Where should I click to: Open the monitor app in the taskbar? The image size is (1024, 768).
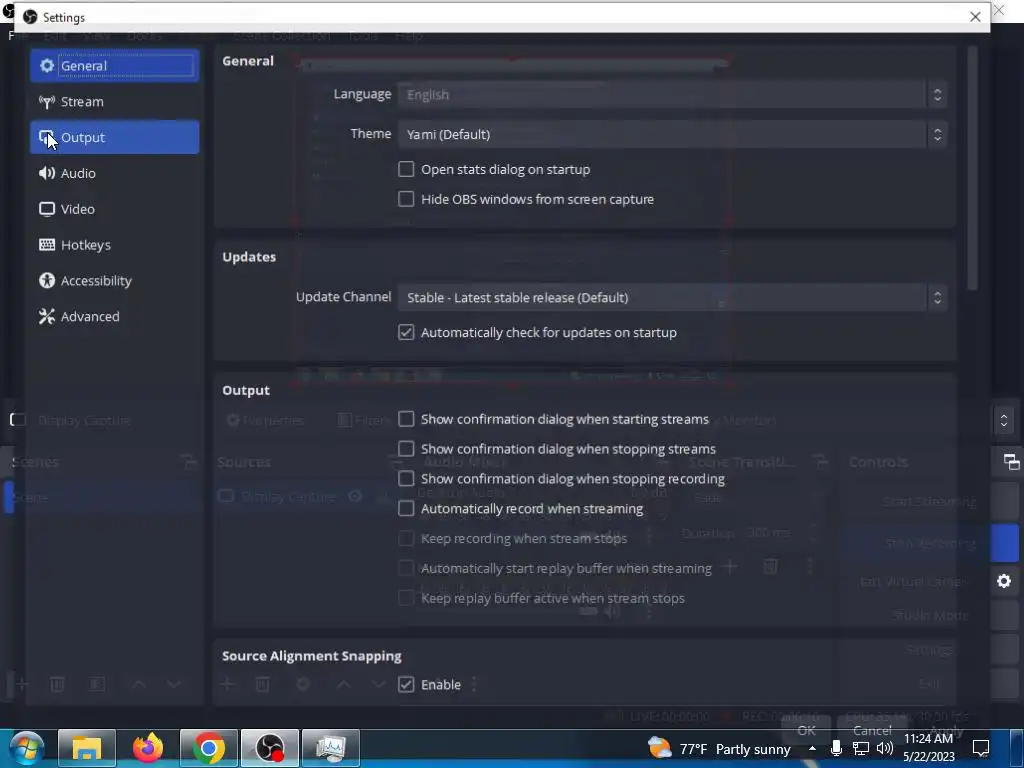[x=330, y=748]
